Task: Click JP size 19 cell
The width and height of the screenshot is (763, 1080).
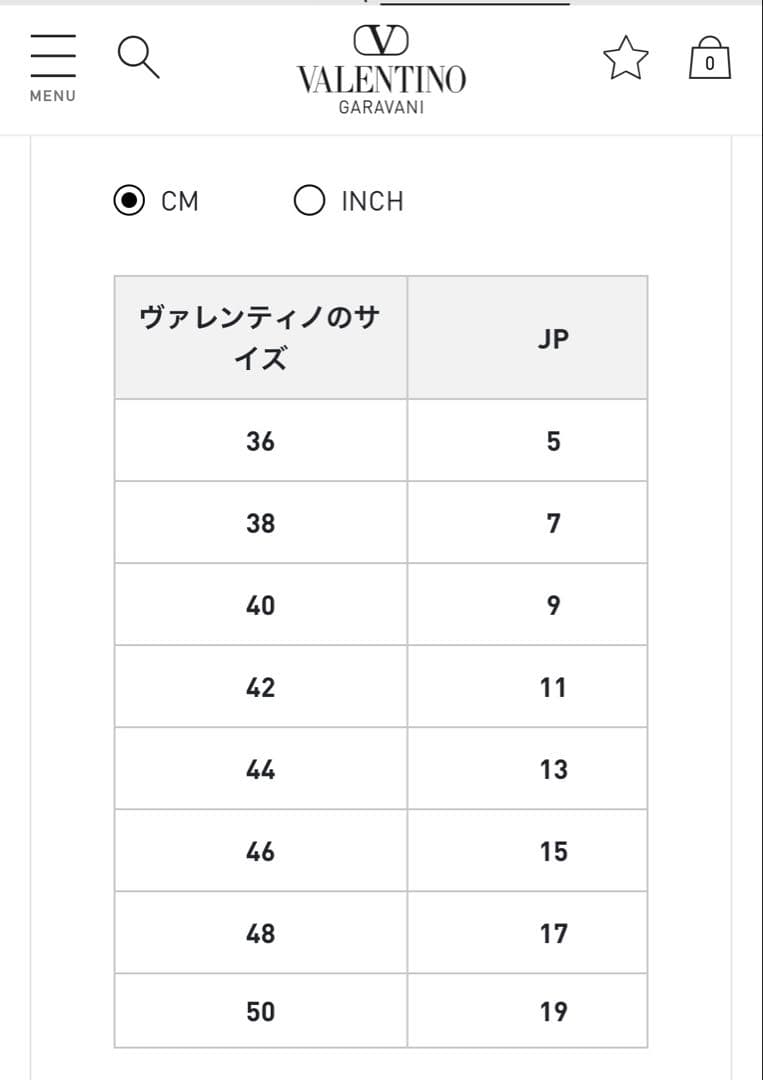Action: tap(553, 1011)
